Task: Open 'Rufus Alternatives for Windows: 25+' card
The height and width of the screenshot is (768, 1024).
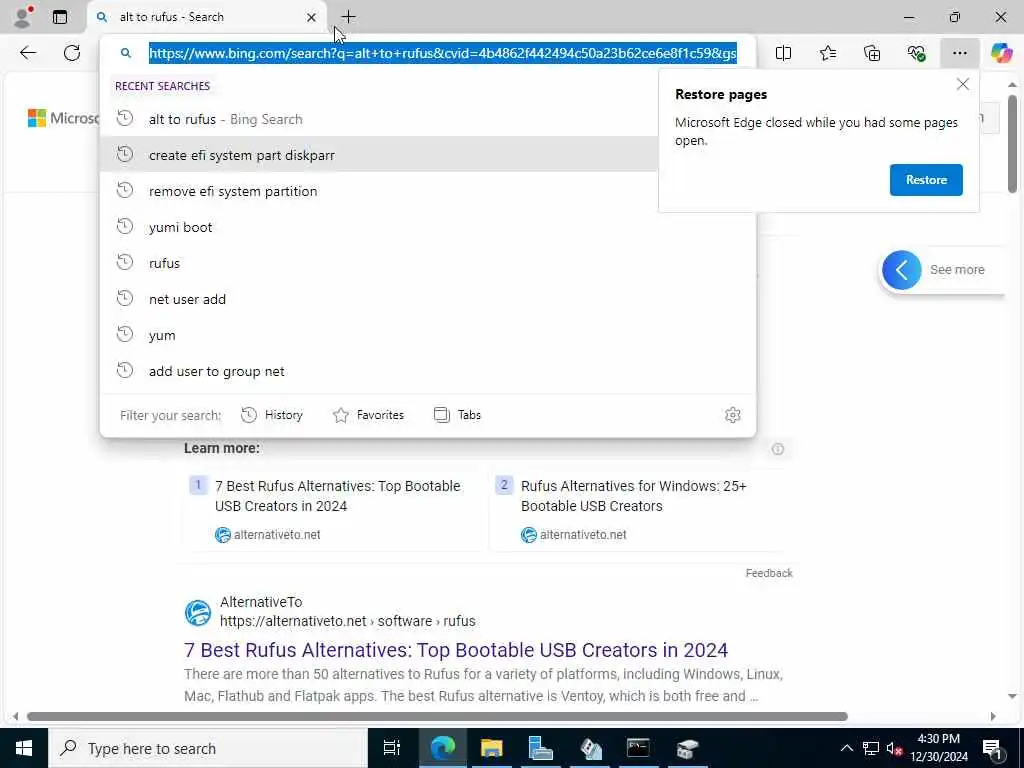Action: [x=640, y=509]
